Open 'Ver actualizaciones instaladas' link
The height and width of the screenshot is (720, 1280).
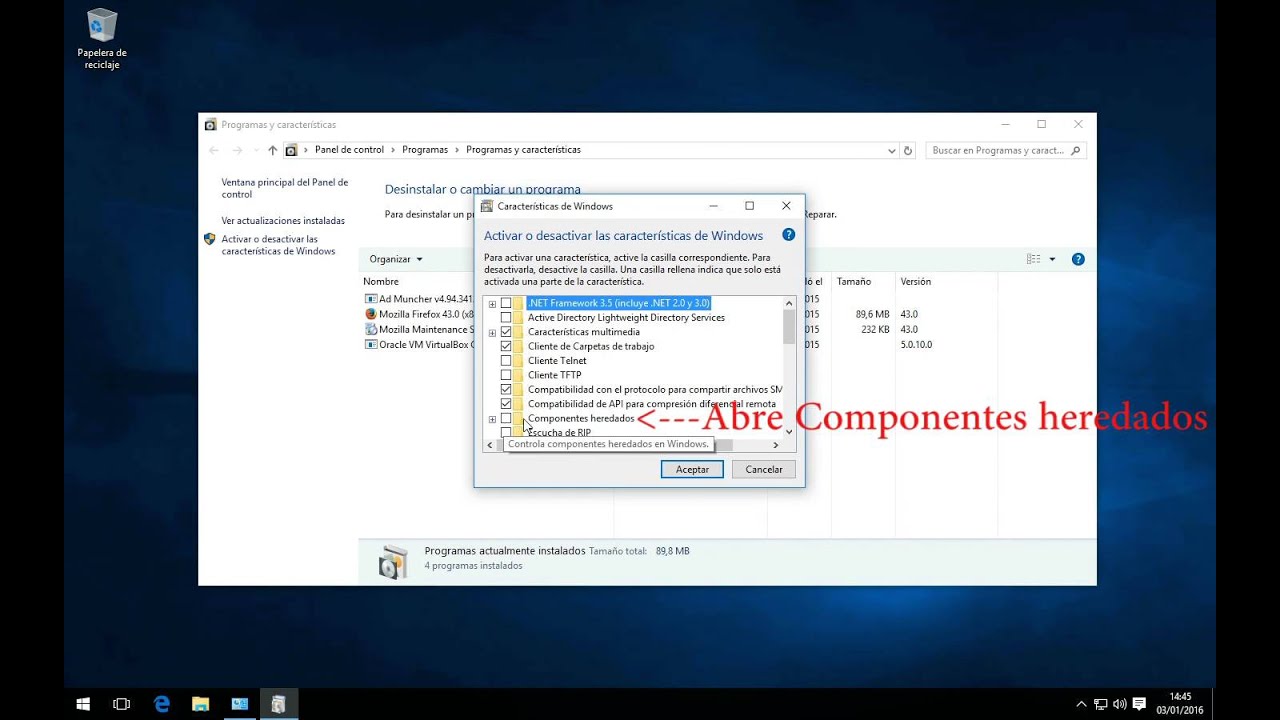coord(283,220)
